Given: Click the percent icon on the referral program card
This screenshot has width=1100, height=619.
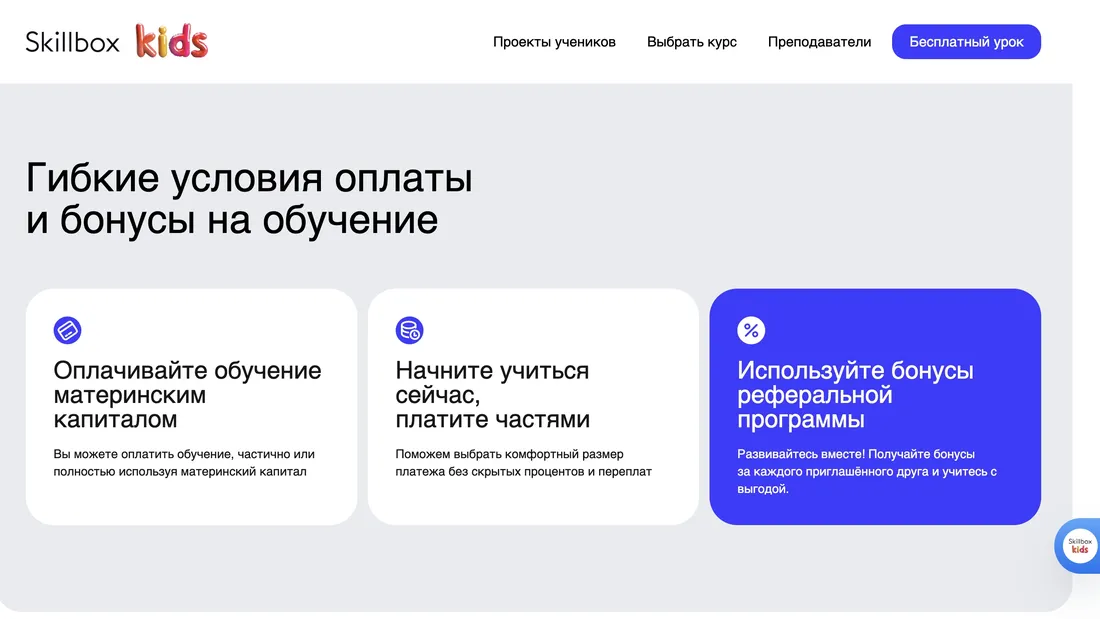Looking at the screenshot, I should (751, 330).
